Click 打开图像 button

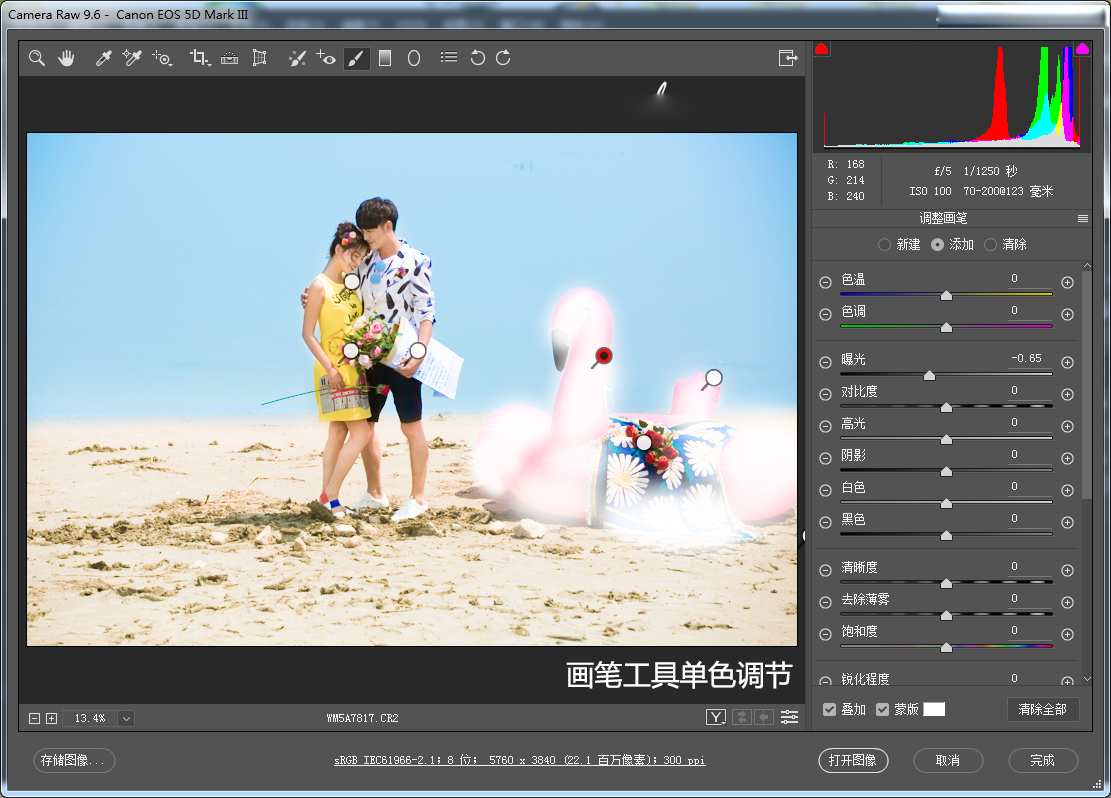pos(853,760)
